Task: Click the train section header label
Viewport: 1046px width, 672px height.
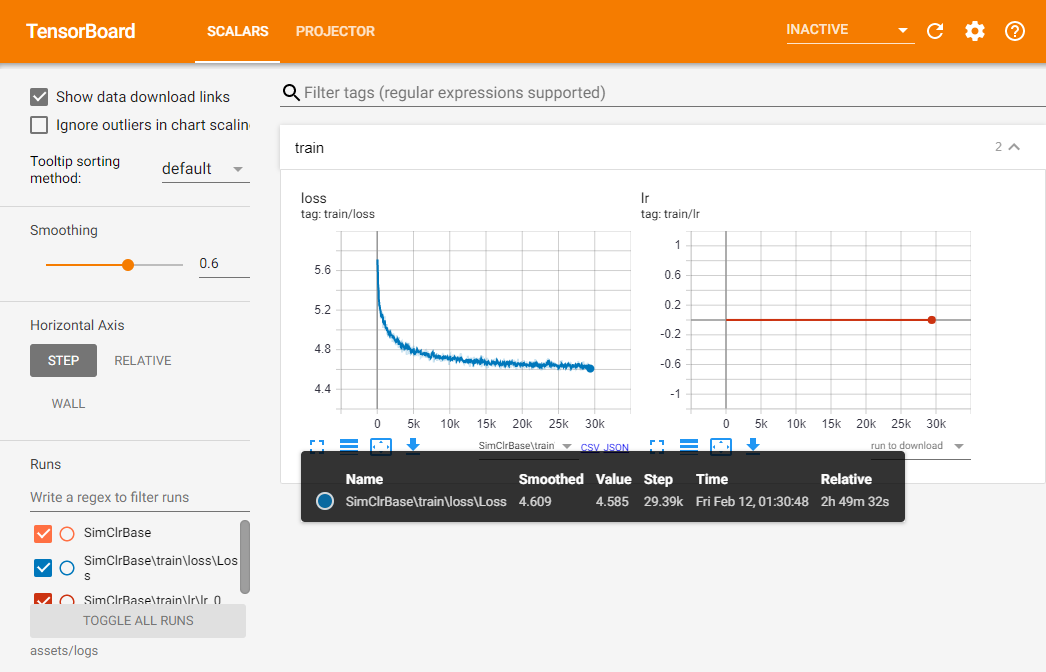Action: [310, 147]
